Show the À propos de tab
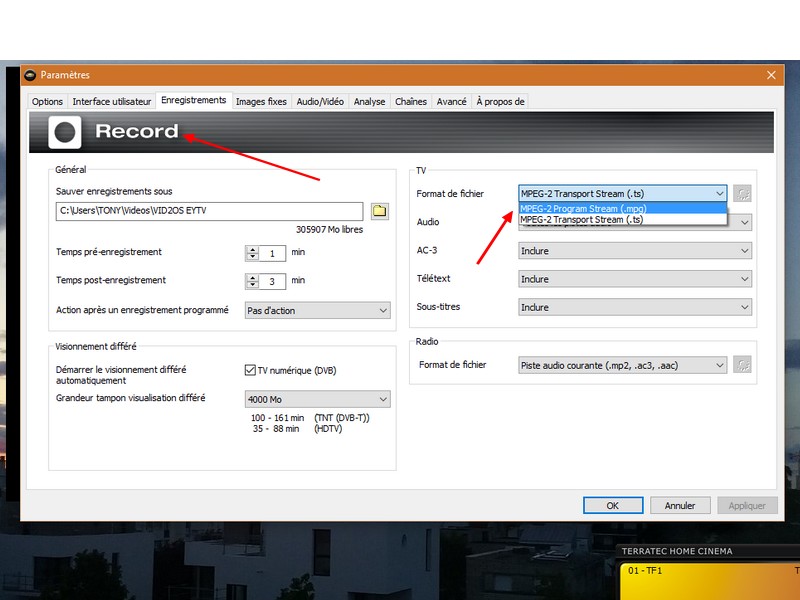This screenshot has height=600, width=800. 500,102
